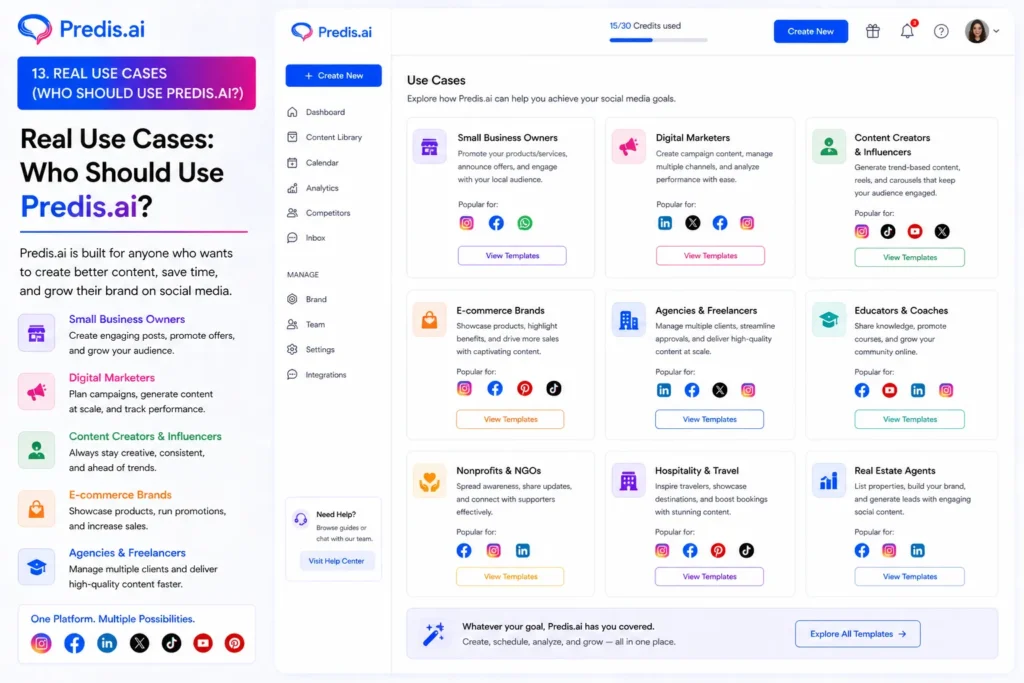Click Instagram icon in Small Business Owners card

pos(466,223)
